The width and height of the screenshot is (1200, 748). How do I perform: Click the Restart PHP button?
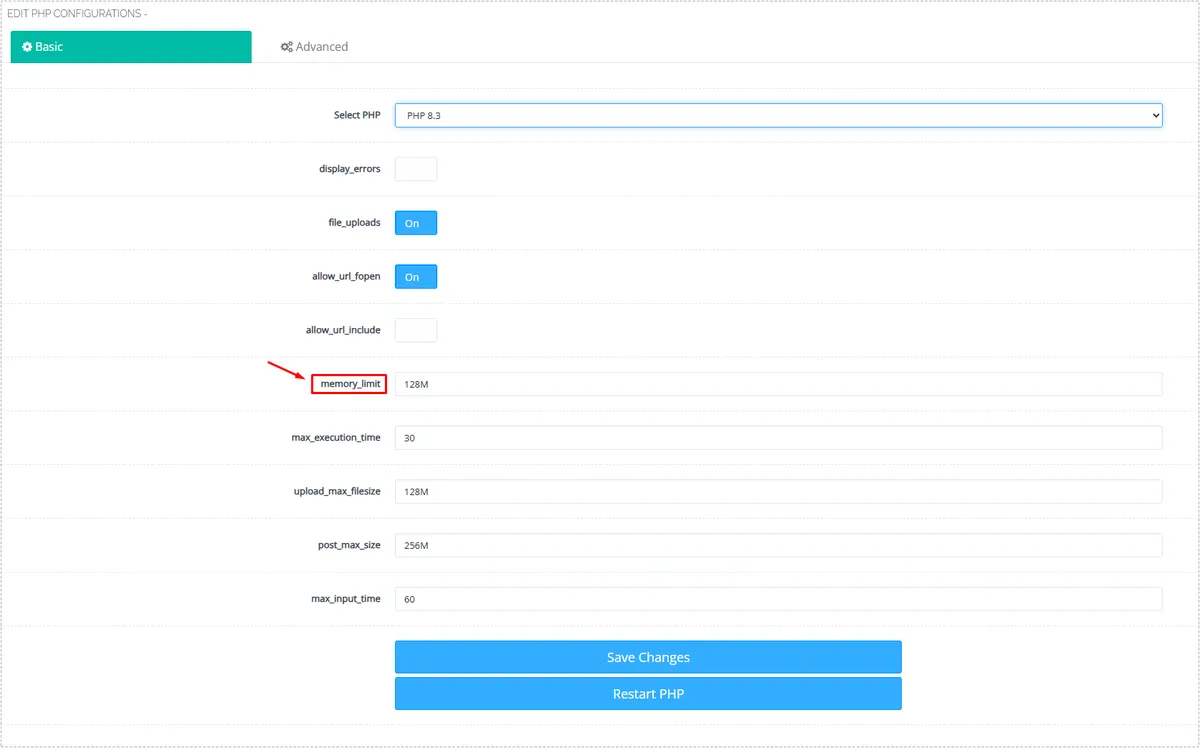tap(648, 694)
